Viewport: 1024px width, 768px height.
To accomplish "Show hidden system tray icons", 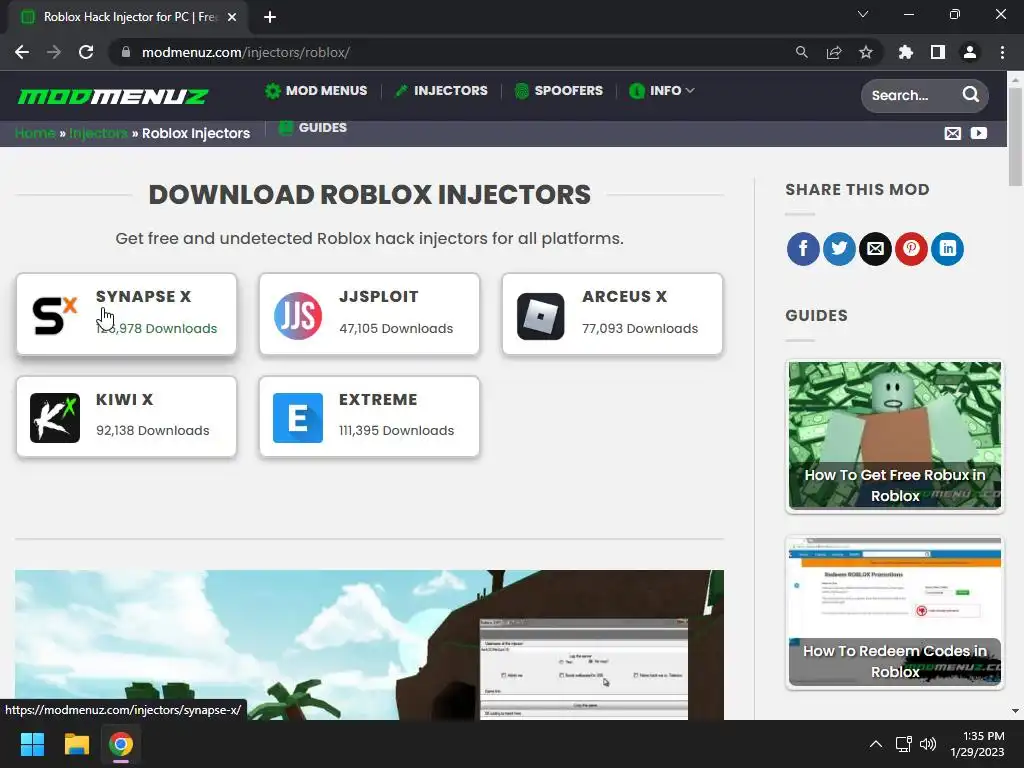I will click(876, 744).
